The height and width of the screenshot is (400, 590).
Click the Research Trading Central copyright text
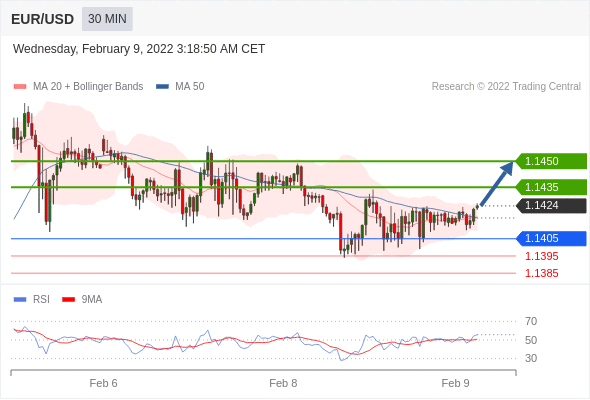pyautogui.click(x=506, y=87)
